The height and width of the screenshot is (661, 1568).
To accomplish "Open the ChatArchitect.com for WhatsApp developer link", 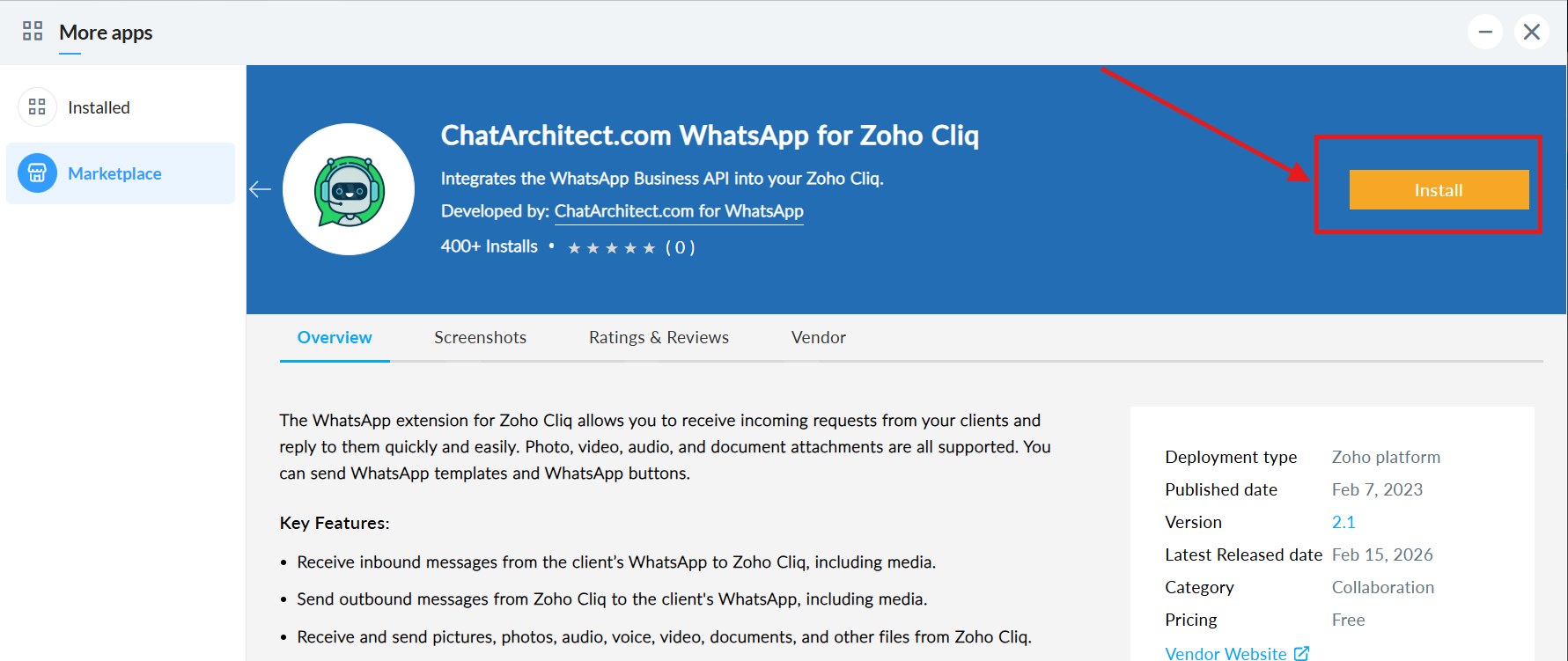I will pos(679,211).
